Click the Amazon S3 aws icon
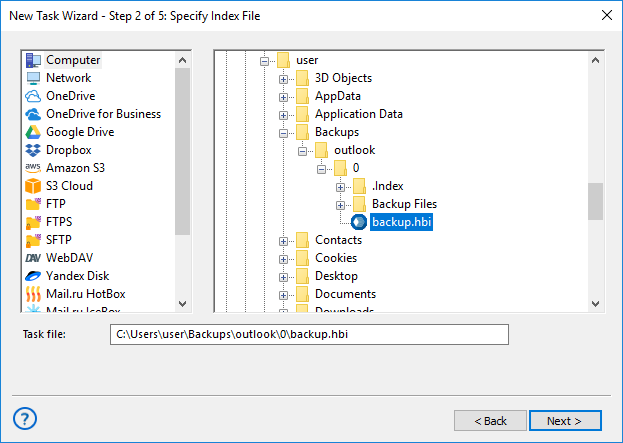 (x=33, y=168)
